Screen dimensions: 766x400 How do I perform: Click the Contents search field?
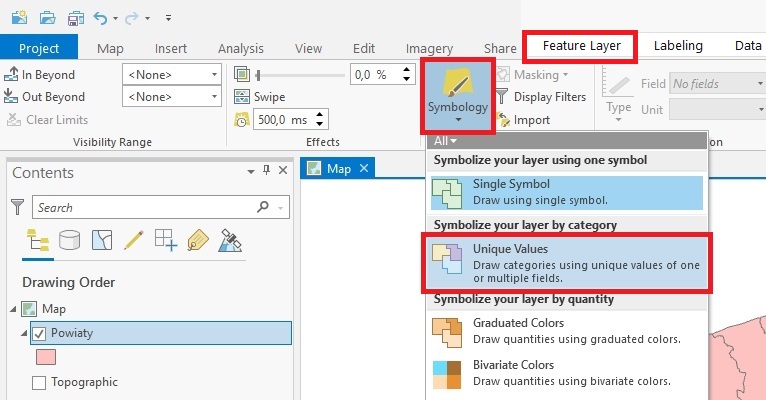pyautogui.click(x=144, y=207)
